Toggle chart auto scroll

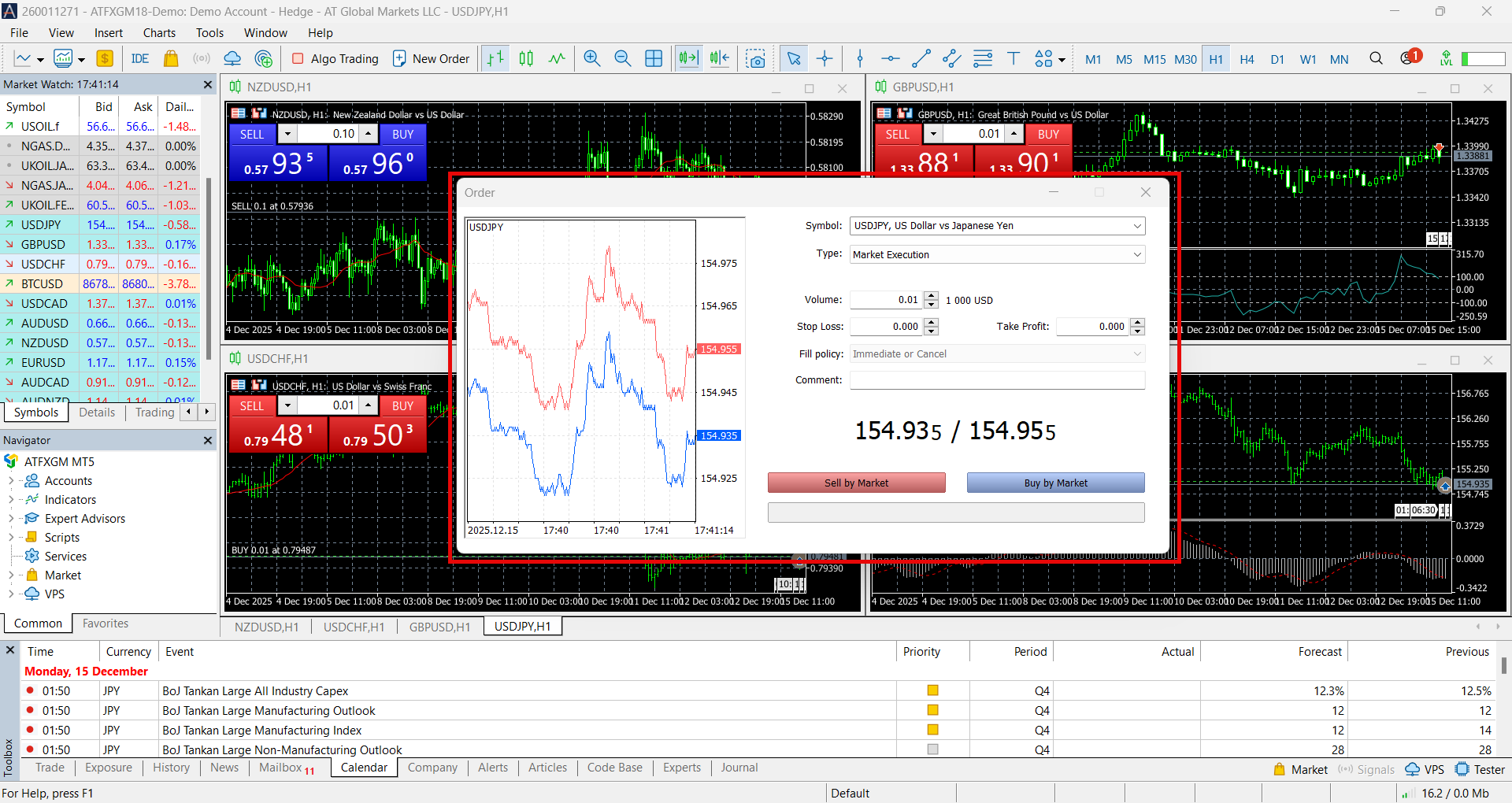click(688, 58)
